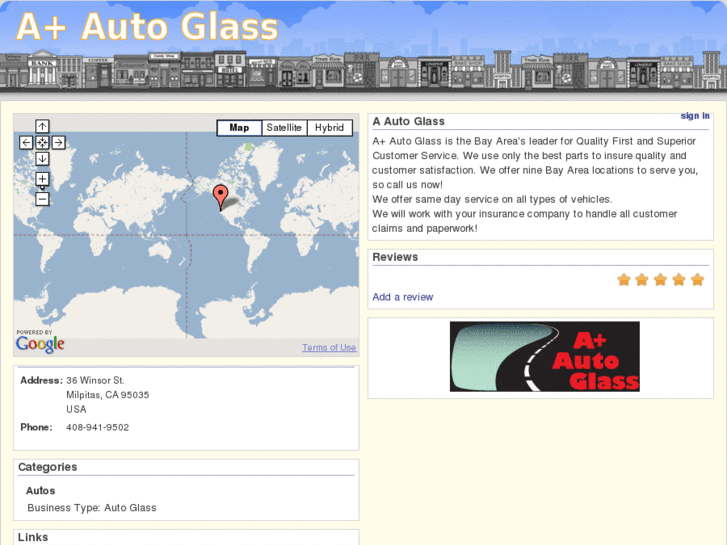Switch the map to Map view
The height and width of the screenshot is (545, 727).
[239, 128]
